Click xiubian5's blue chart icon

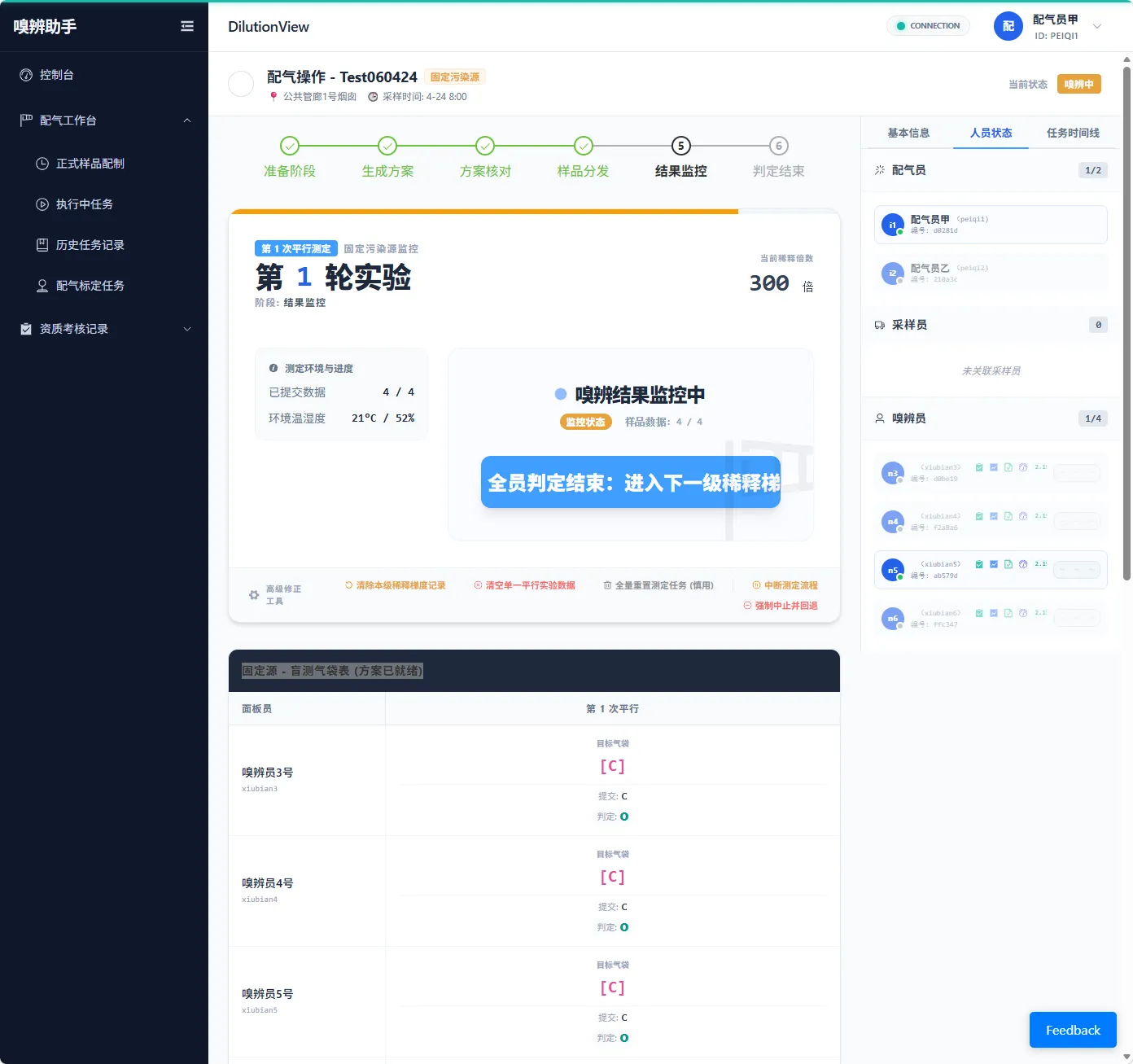click(x=994, y=564)
